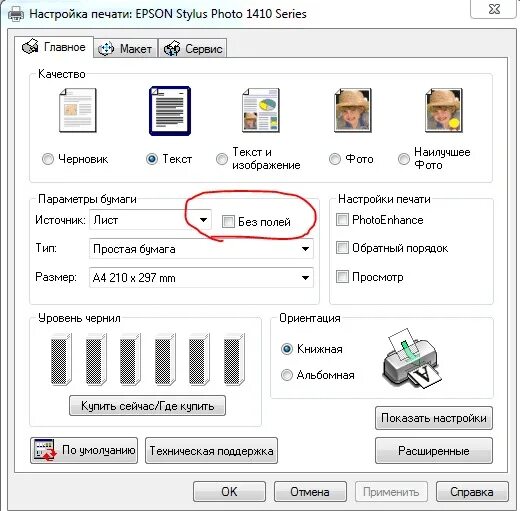
Task: Select the Фото radio button
Action: 335,159
